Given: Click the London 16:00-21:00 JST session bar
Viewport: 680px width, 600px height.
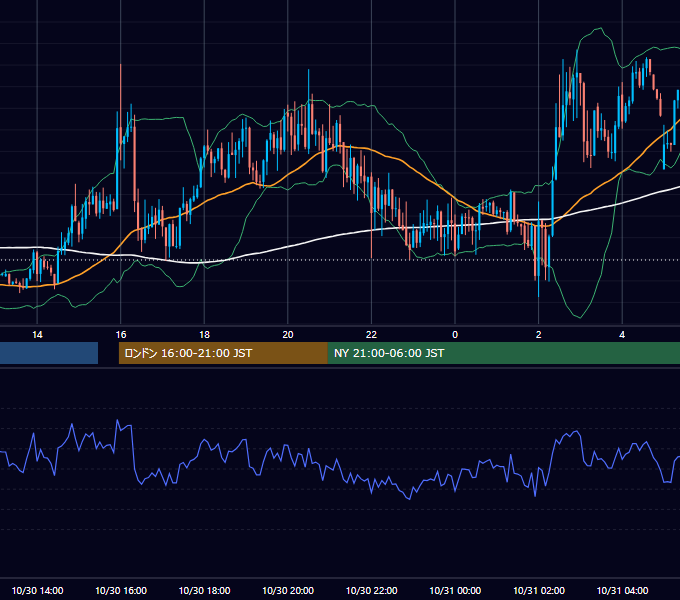Looking at the screenshot, I should tap(223, 353).
